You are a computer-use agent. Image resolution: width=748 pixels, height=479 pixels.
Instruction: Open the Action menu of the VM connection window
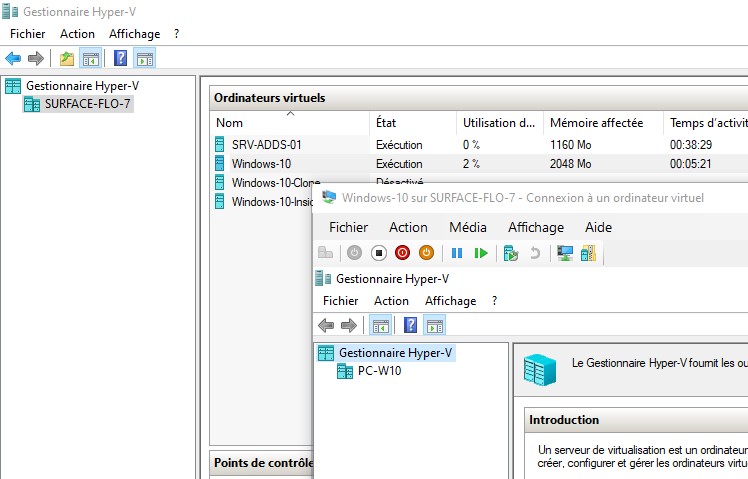408,227
